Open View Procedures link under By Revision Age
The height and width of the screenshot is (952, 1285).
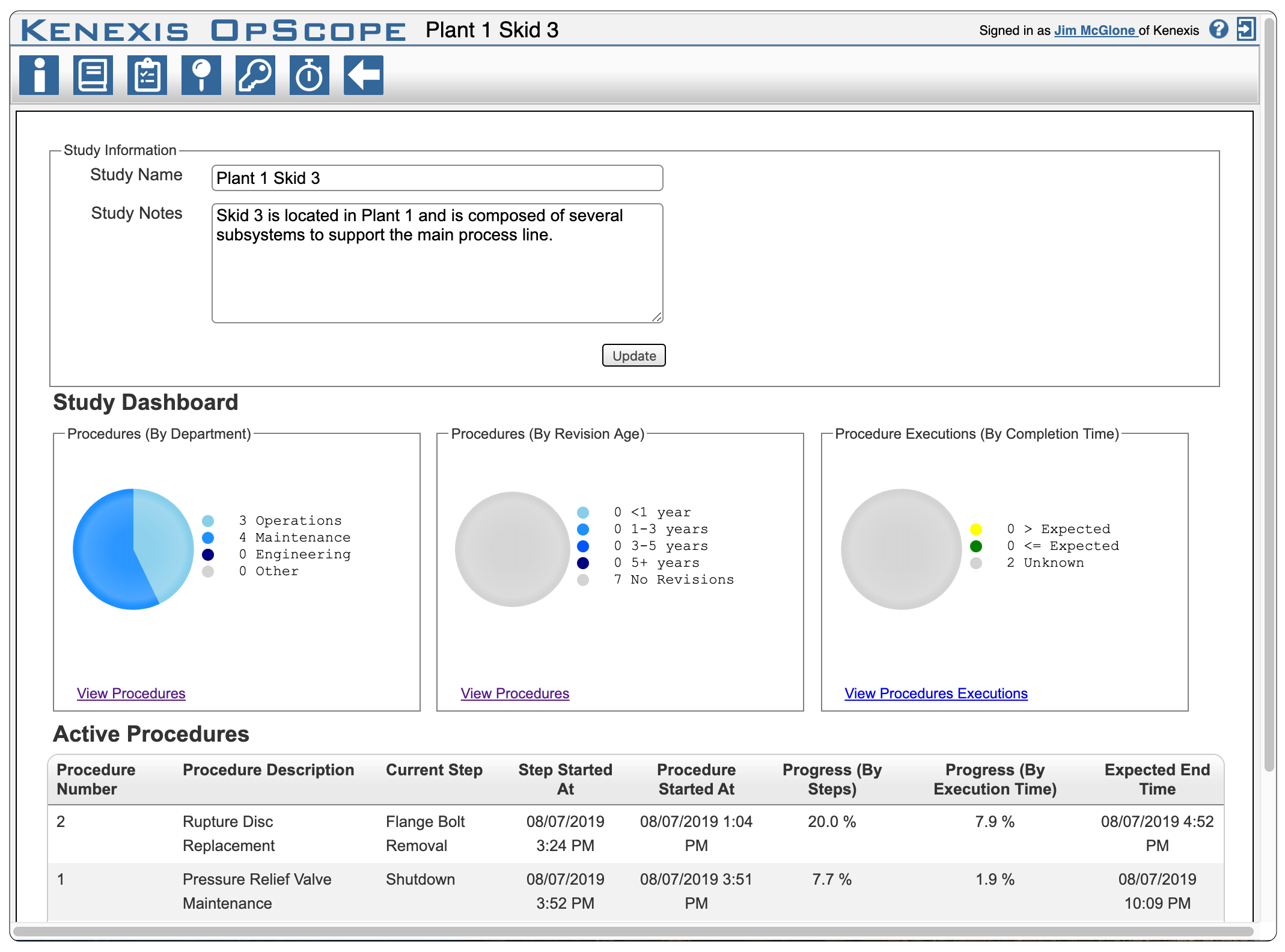coord(515,694)
